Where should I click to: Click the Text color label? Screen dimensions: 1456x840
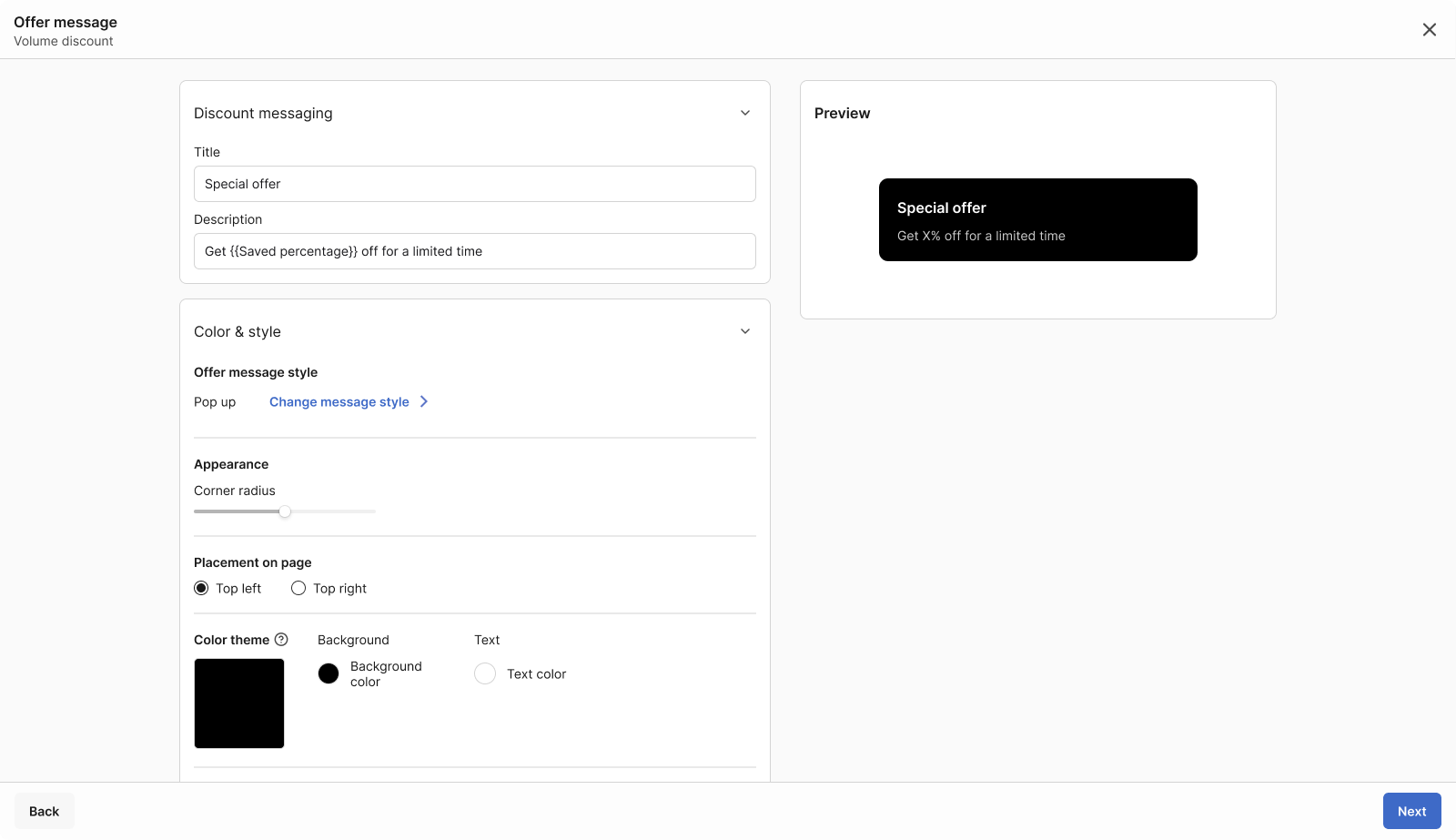pyautogui.click(x=536, y=674)
